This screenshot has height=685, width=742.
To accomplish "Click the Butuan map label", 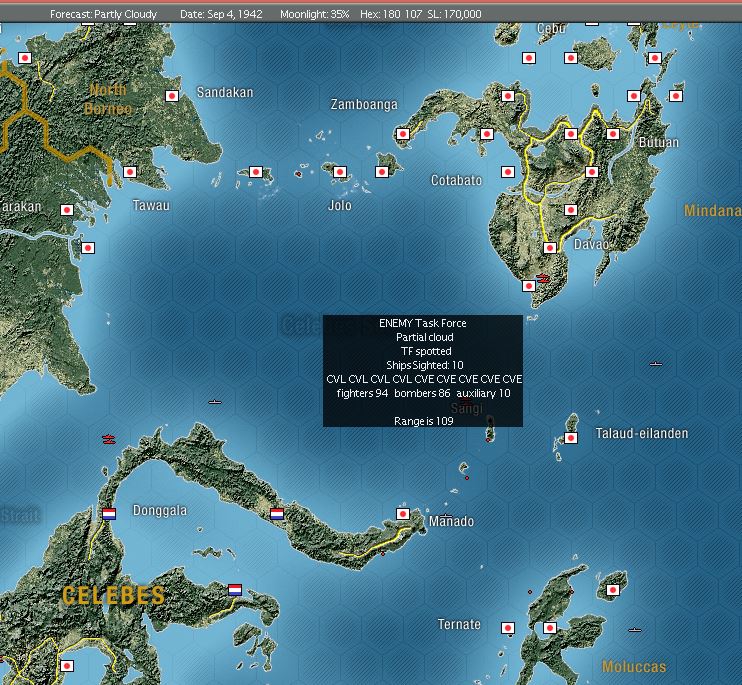I will coord(659,142).
